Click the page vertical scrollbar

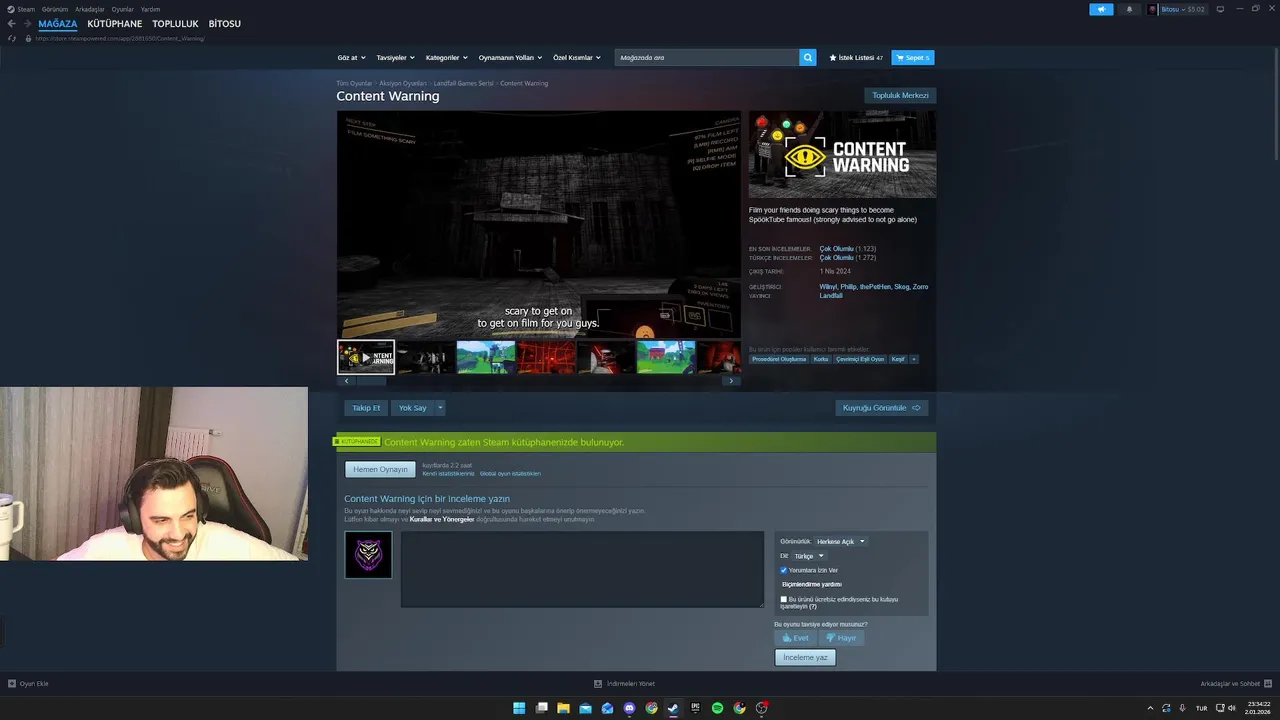click(x=1275, y=103)
